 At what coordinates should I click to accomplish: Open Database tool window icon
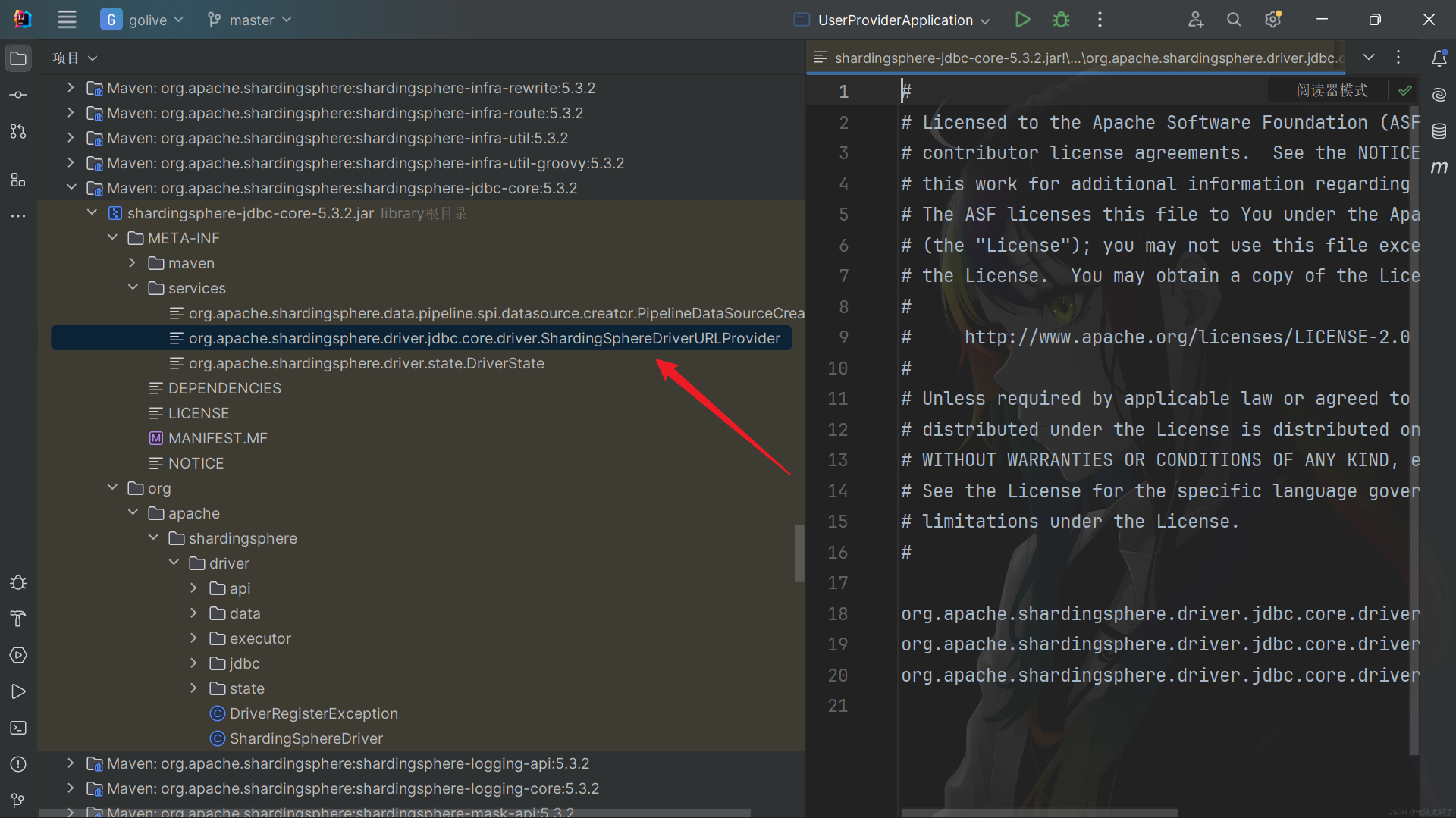(1439, 131)
